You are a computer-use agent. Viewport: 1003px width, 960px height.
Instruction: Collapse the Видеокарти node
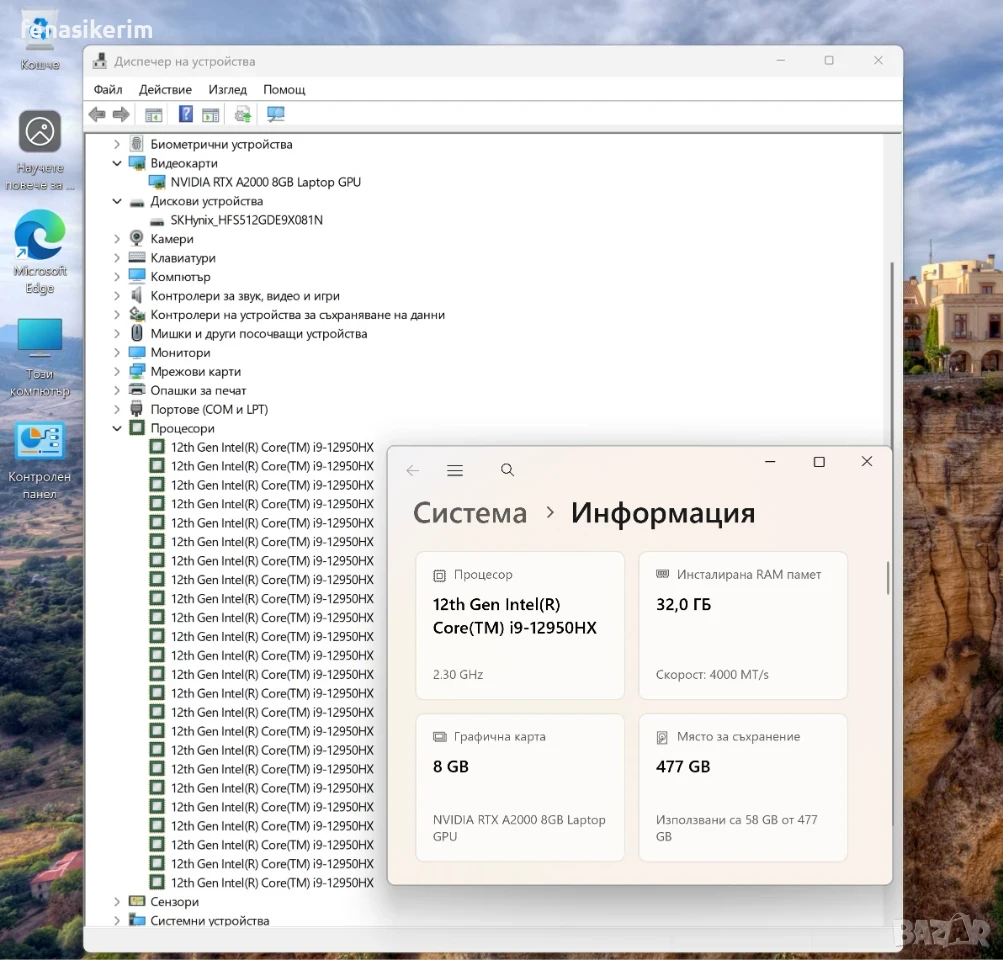coord(117,163)
